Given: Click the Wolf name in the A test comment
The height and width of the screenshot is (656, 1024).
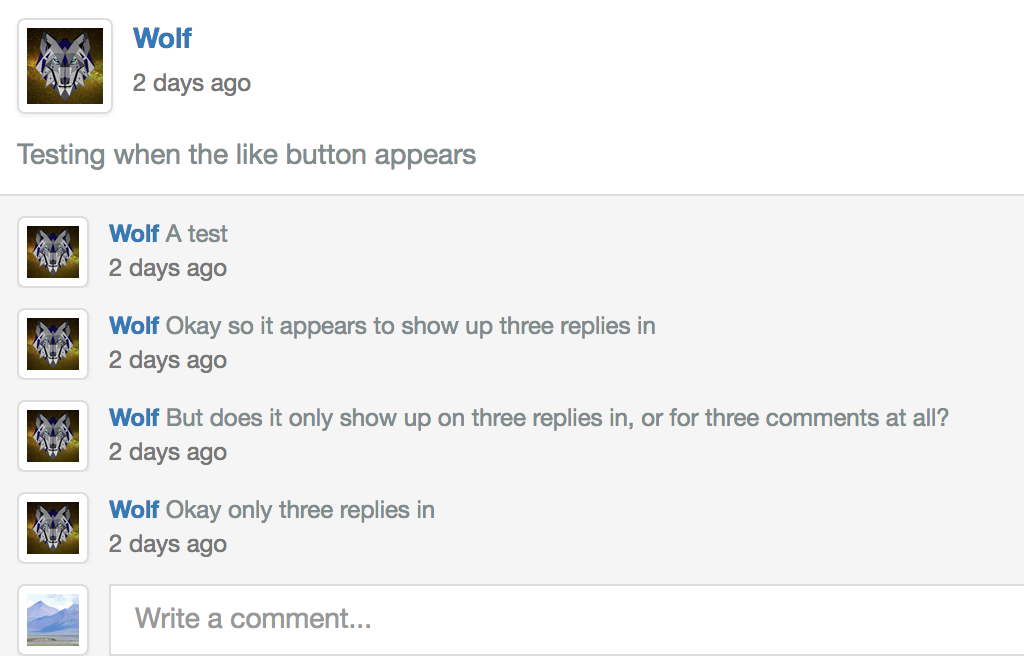Looking at the screenshot, I should tap(134, 233).
